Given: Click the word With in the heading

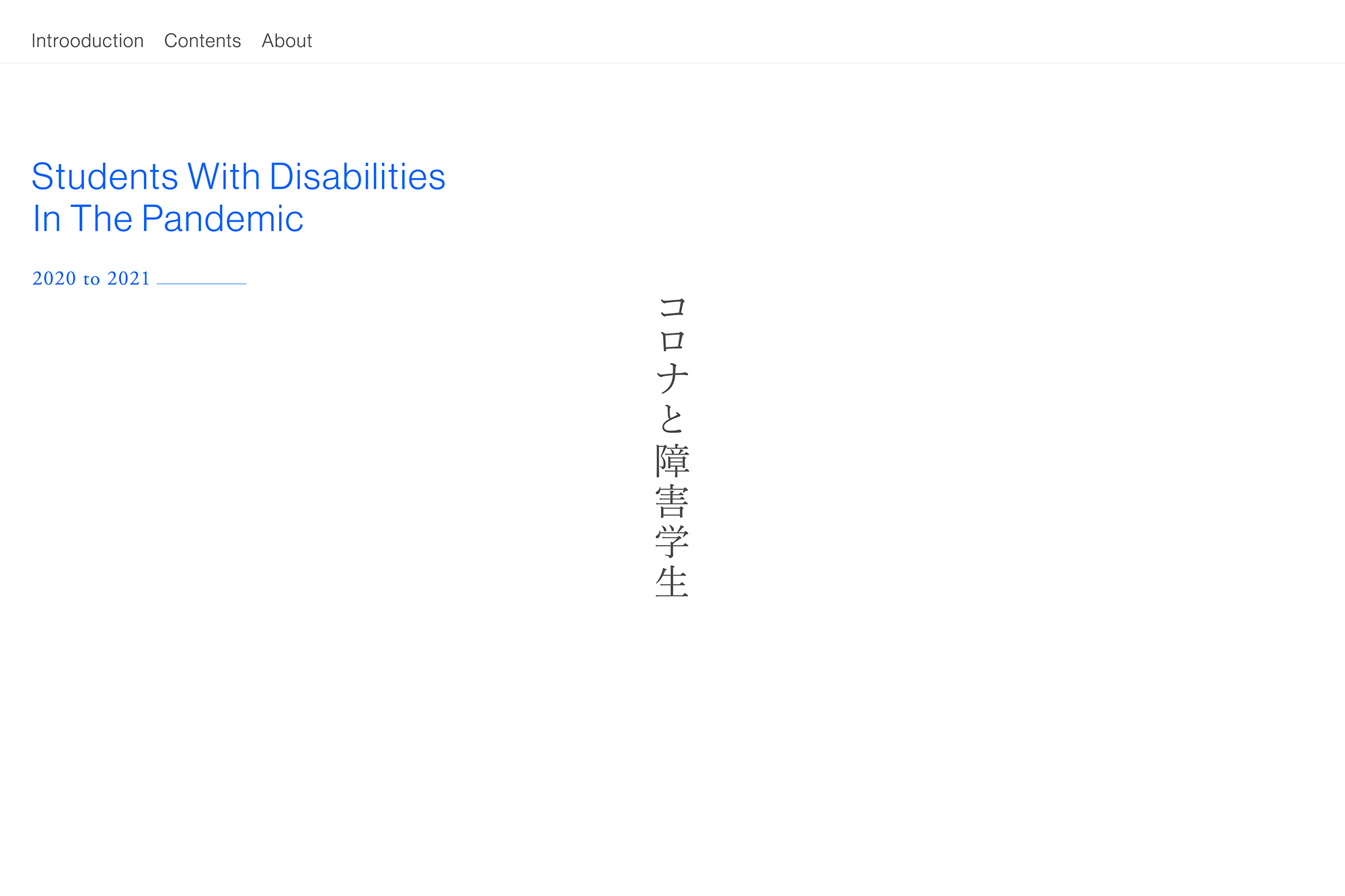Looking at the screenshot, I should pos(223,177).
